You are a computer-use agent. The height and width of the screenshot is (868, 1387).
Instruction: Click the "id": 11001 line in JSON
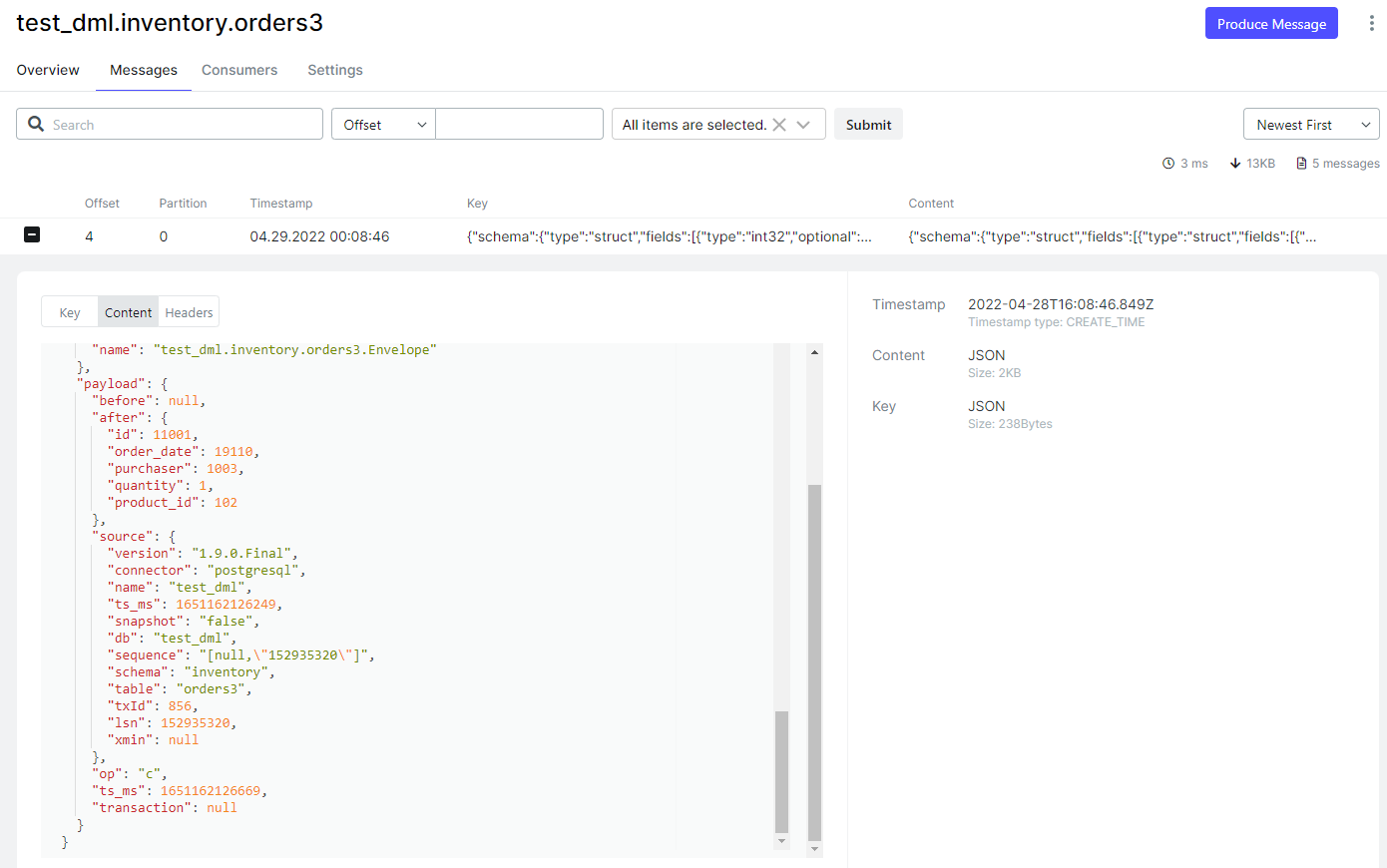pyautogui.click(x=153, y=434)
